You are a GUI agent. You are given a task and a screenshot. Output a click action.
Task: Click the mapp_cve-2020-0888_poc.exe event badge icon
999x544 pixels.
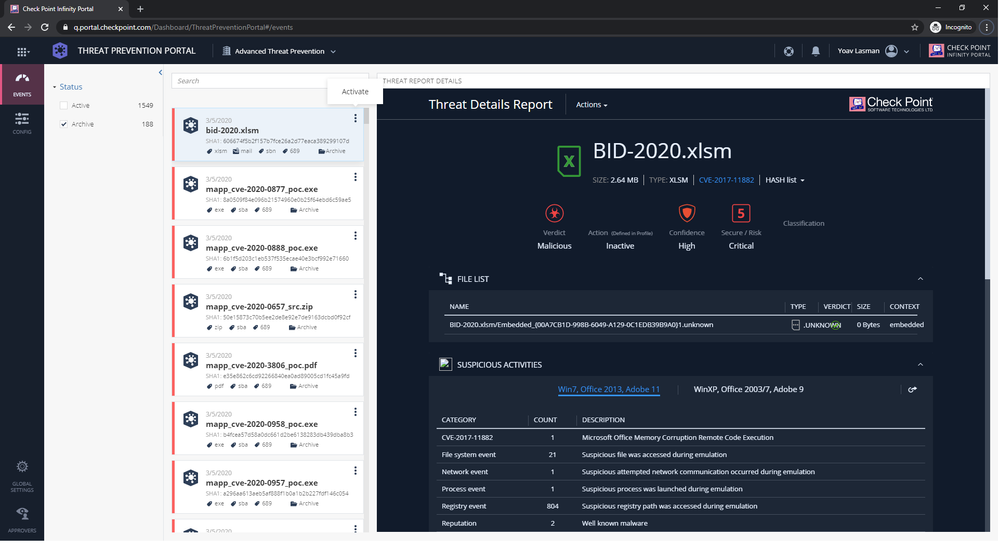pyautogui.click(x=190, y=243)
